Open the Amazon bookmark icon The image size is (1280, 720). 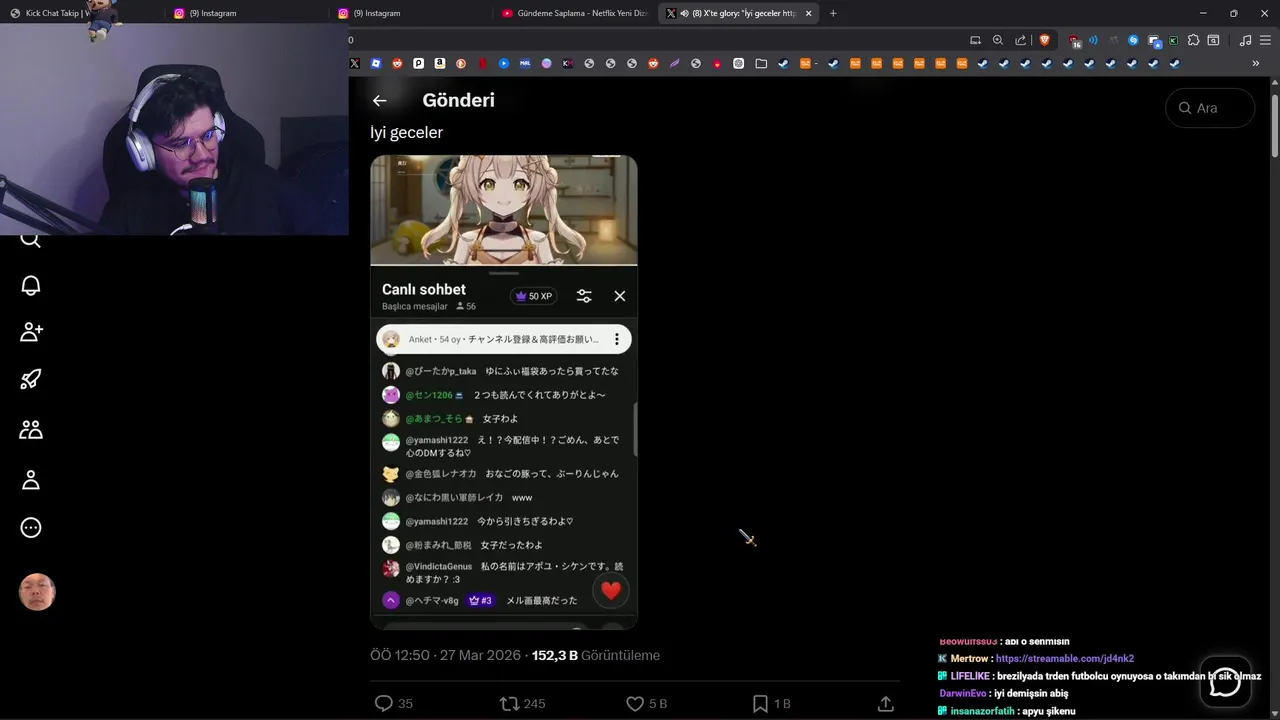440,63
